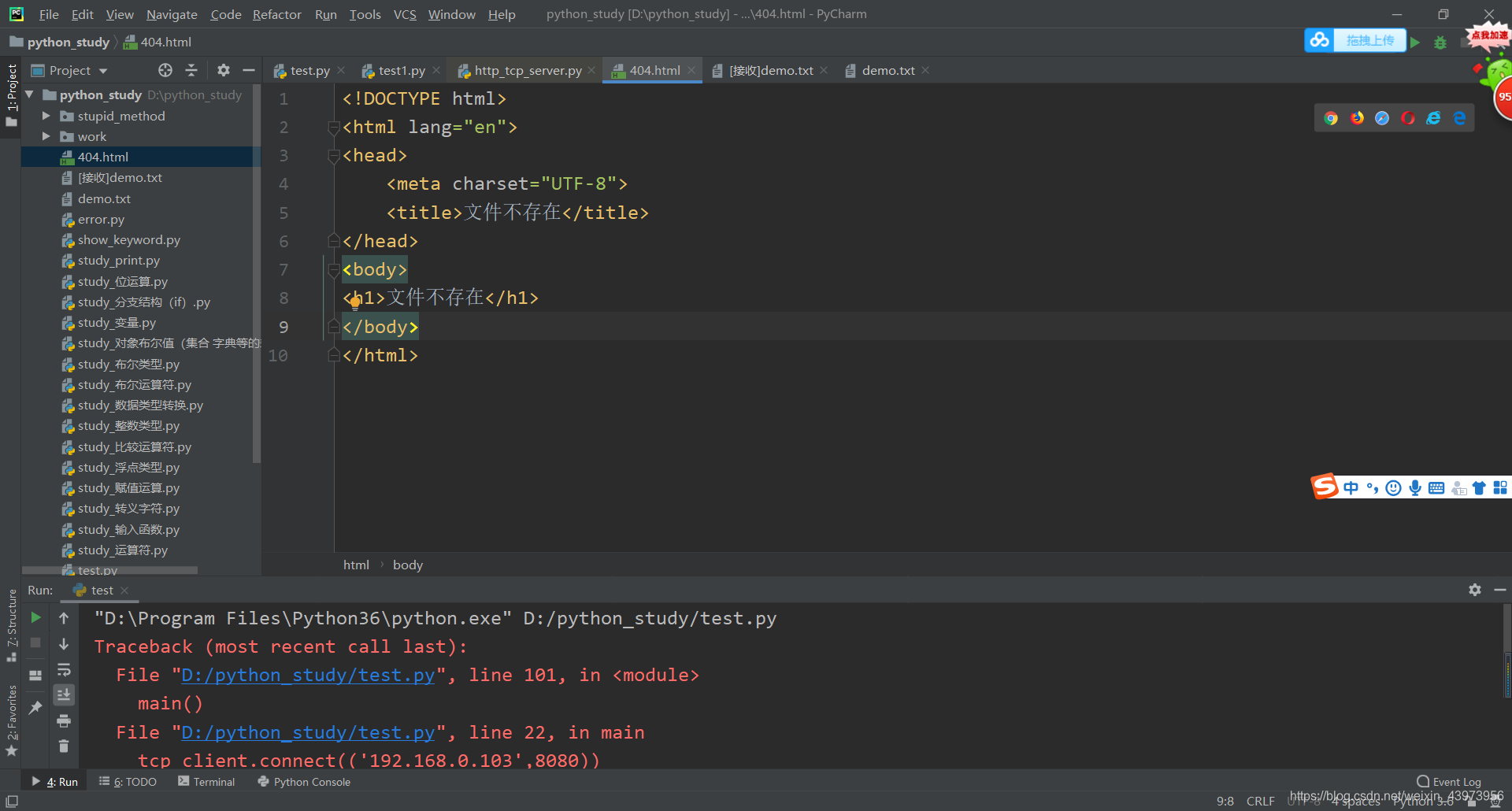Hide the Project tool window
Screen dimensions: 1512x811
coord(249,70)
